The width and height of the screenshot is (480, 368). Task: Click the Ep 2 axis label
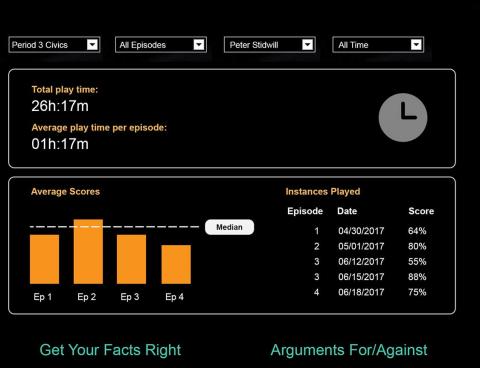[x=87, y=297]
